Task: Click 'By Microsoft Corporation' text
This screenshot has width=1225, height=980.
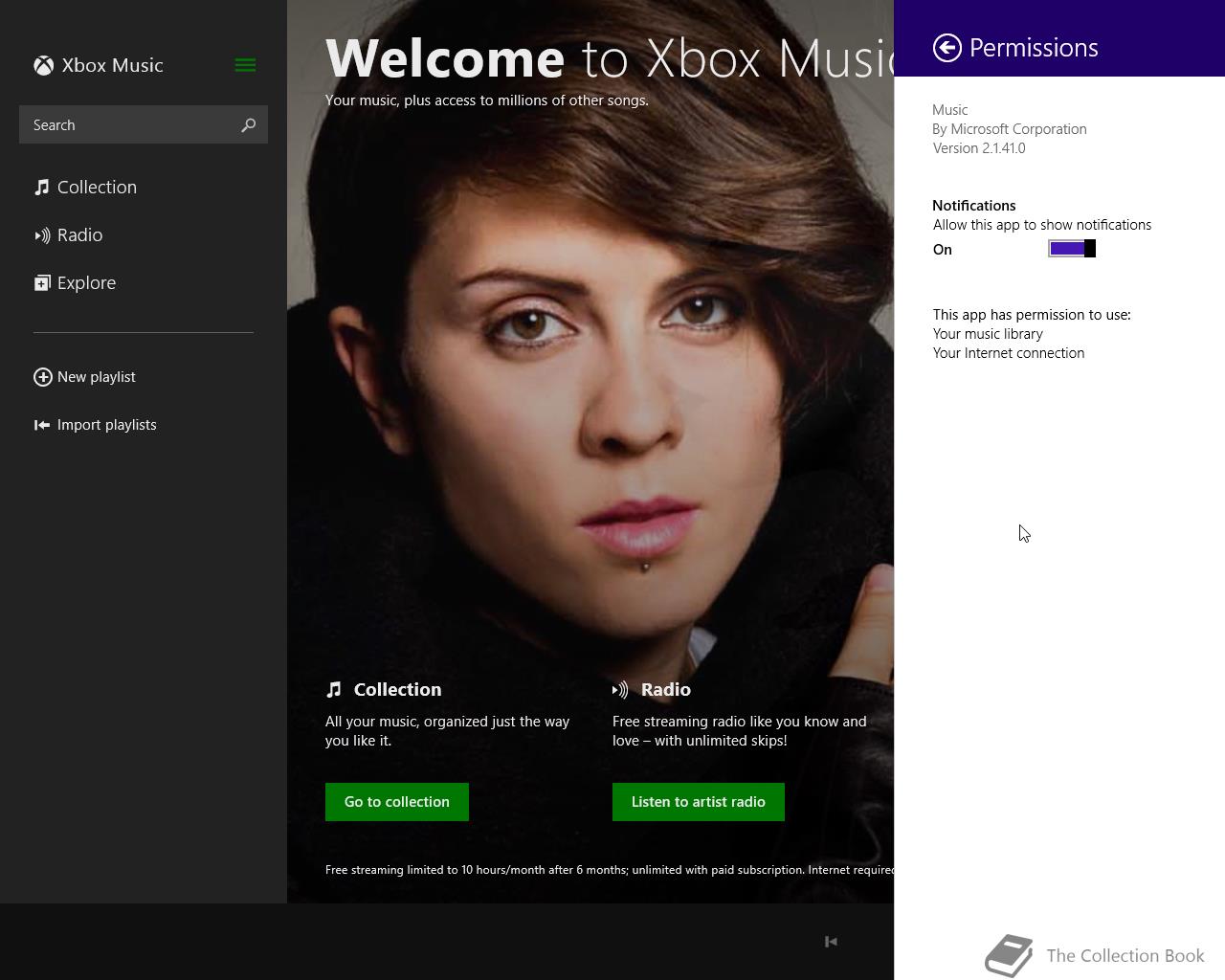Action: click(x=1010, y=129)
